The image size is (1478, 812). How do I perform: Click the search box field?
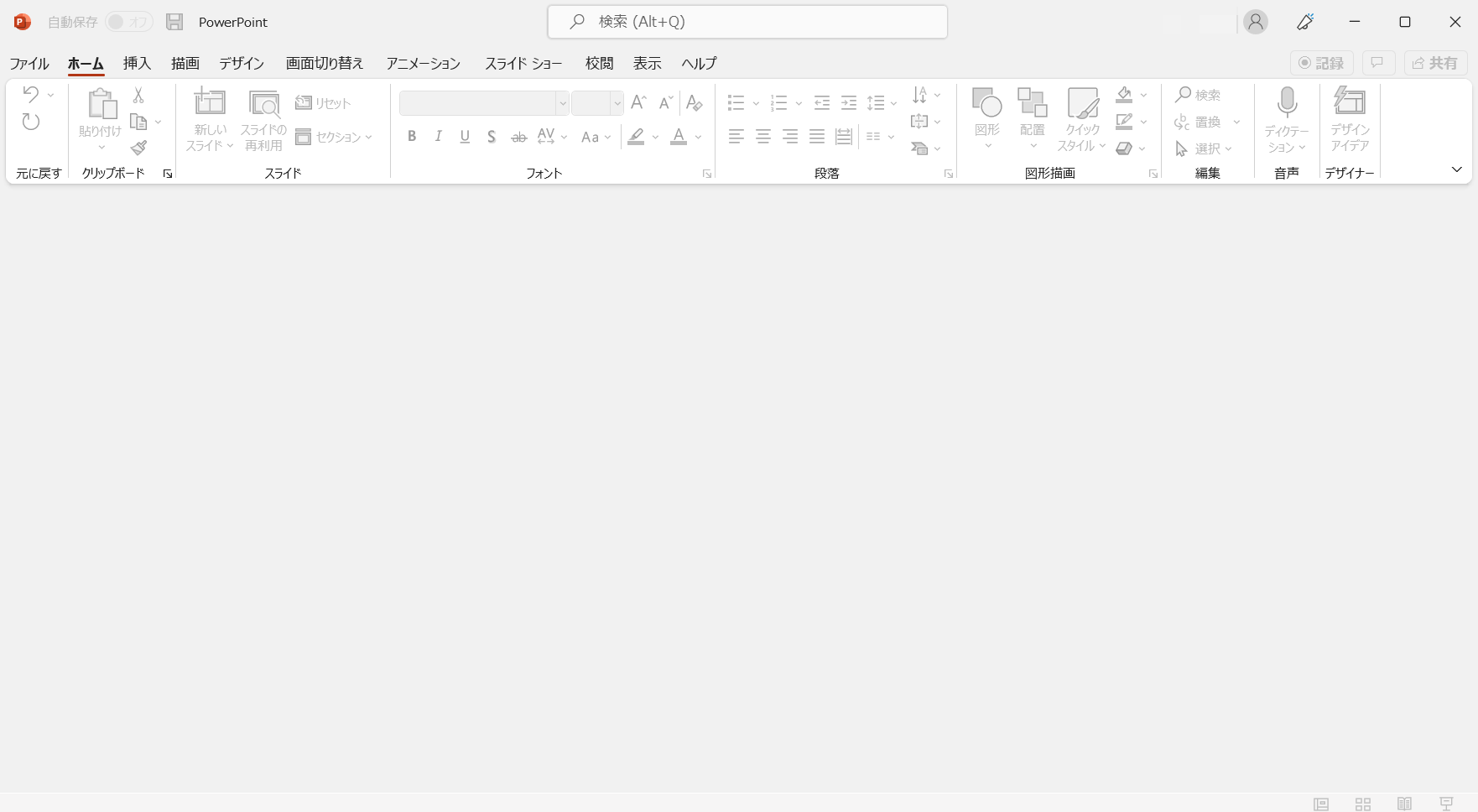[x=747, y=22]
